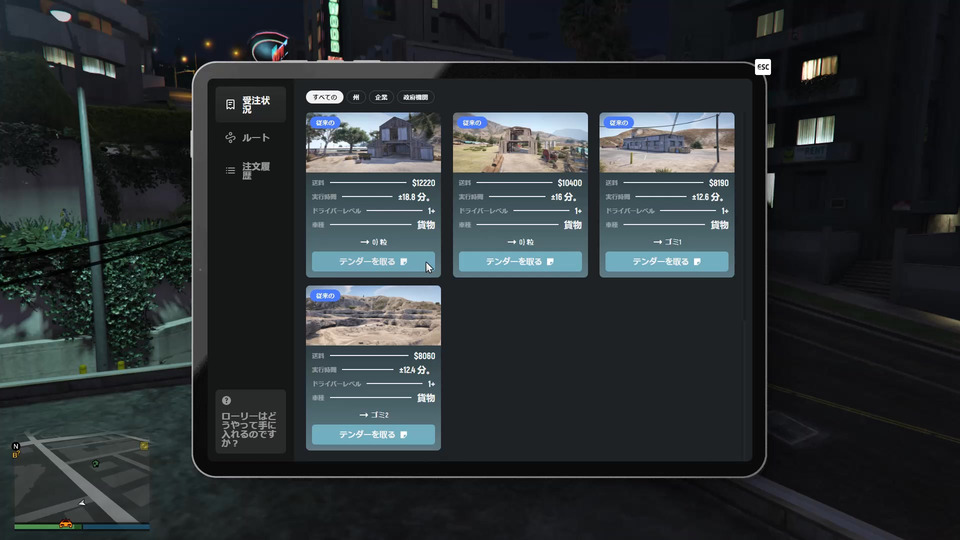Click the ±12.4 分 duration value
960x540 pixels.
414,370
